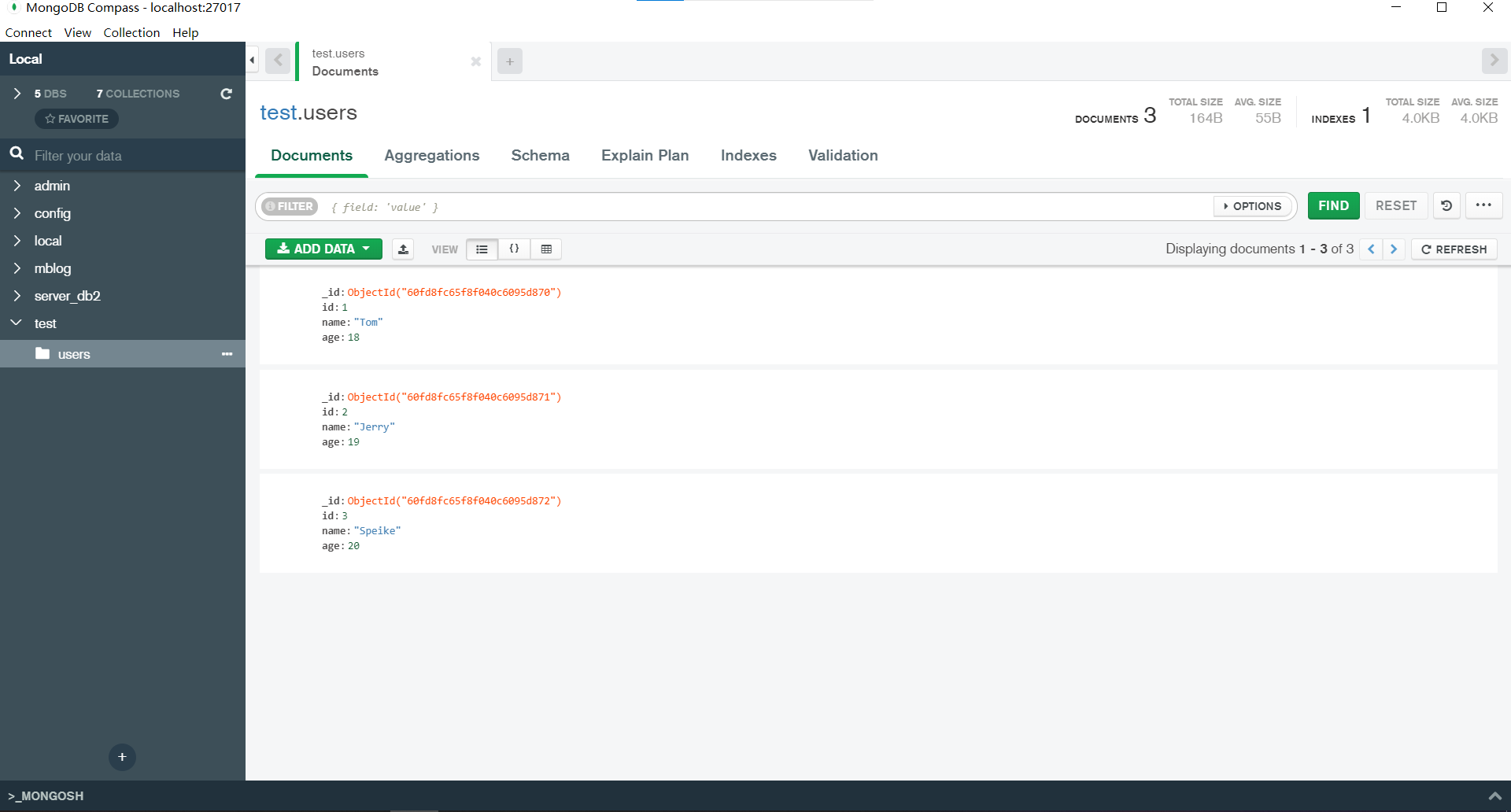Switch to the Explain Plan tab
This screenshot has width=1511, height=812.
[x=645, y=156]
